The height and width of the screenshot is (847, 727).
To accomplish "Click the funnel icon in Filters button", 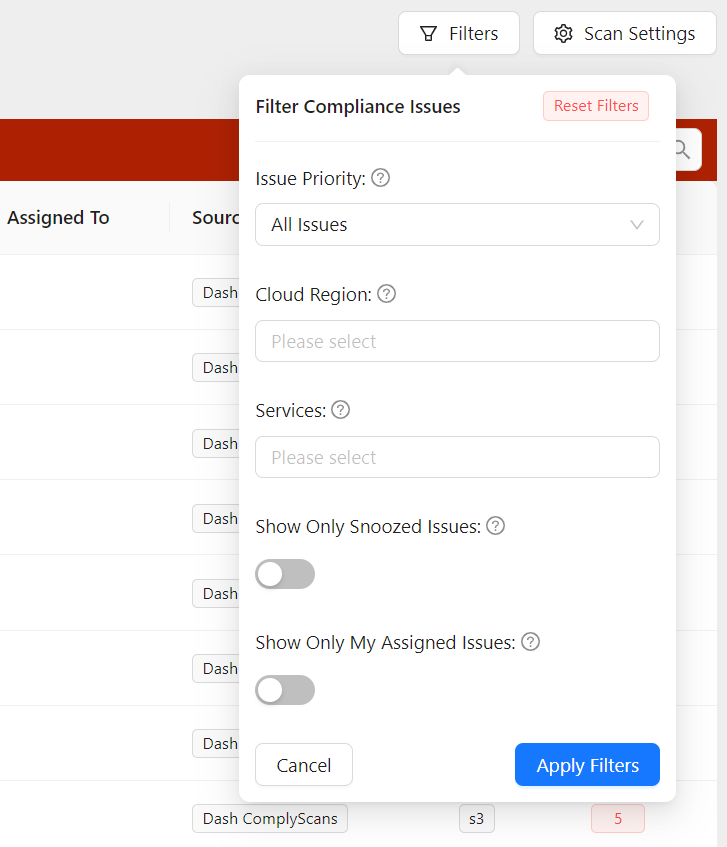I will tap(428, 34).
